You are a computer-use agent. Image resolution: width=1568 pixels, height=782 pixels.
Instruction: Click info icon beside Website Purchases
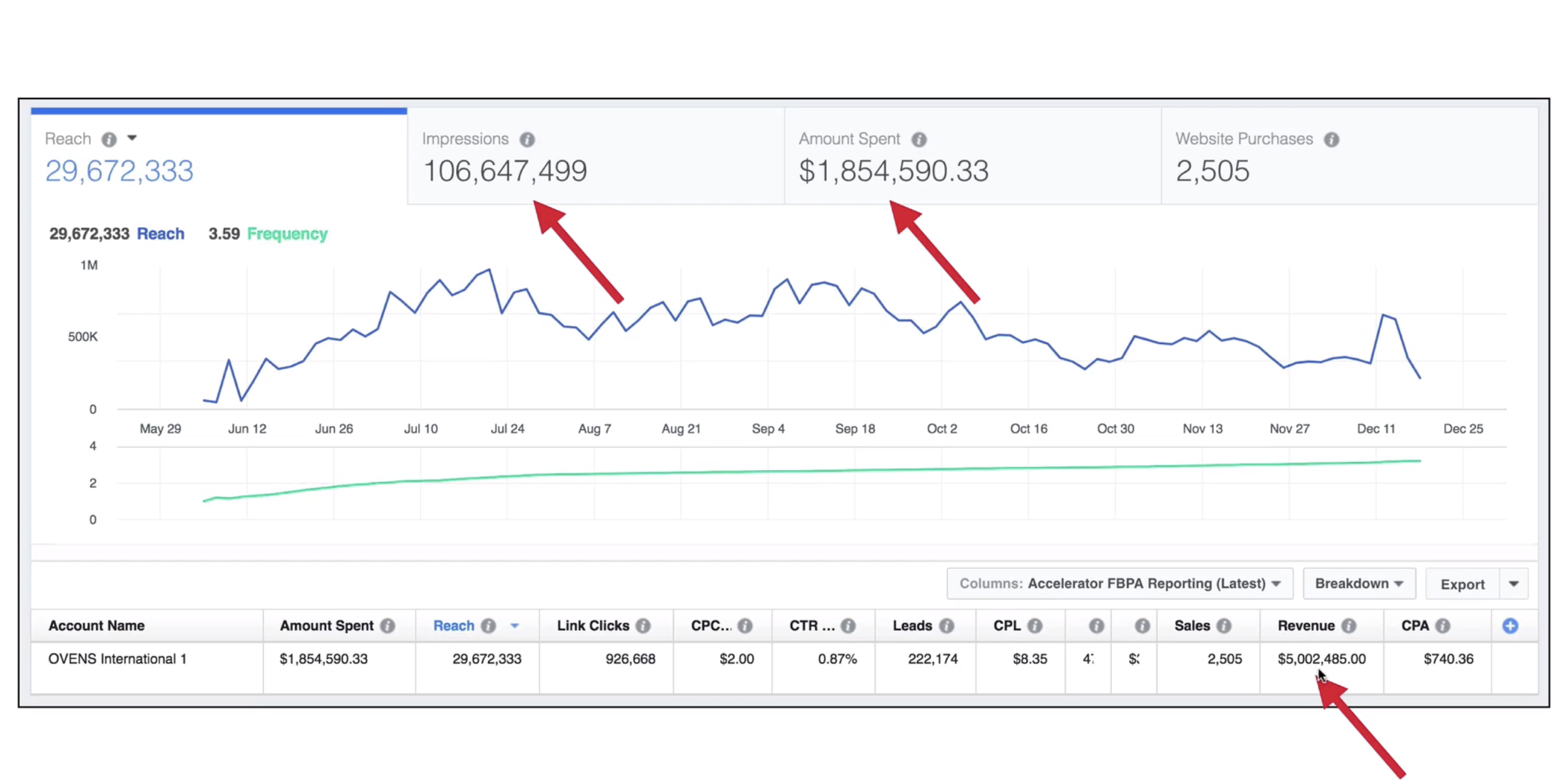1331,139
